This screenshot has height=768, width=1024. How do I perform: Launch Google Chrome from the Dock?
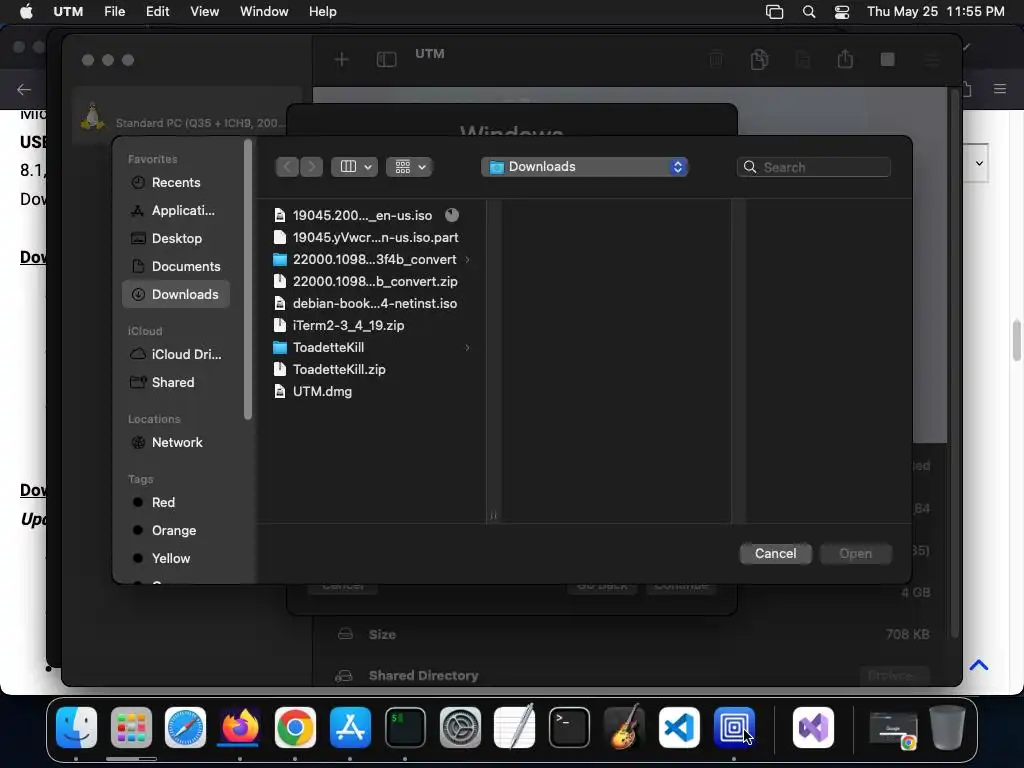pos(295,728)
